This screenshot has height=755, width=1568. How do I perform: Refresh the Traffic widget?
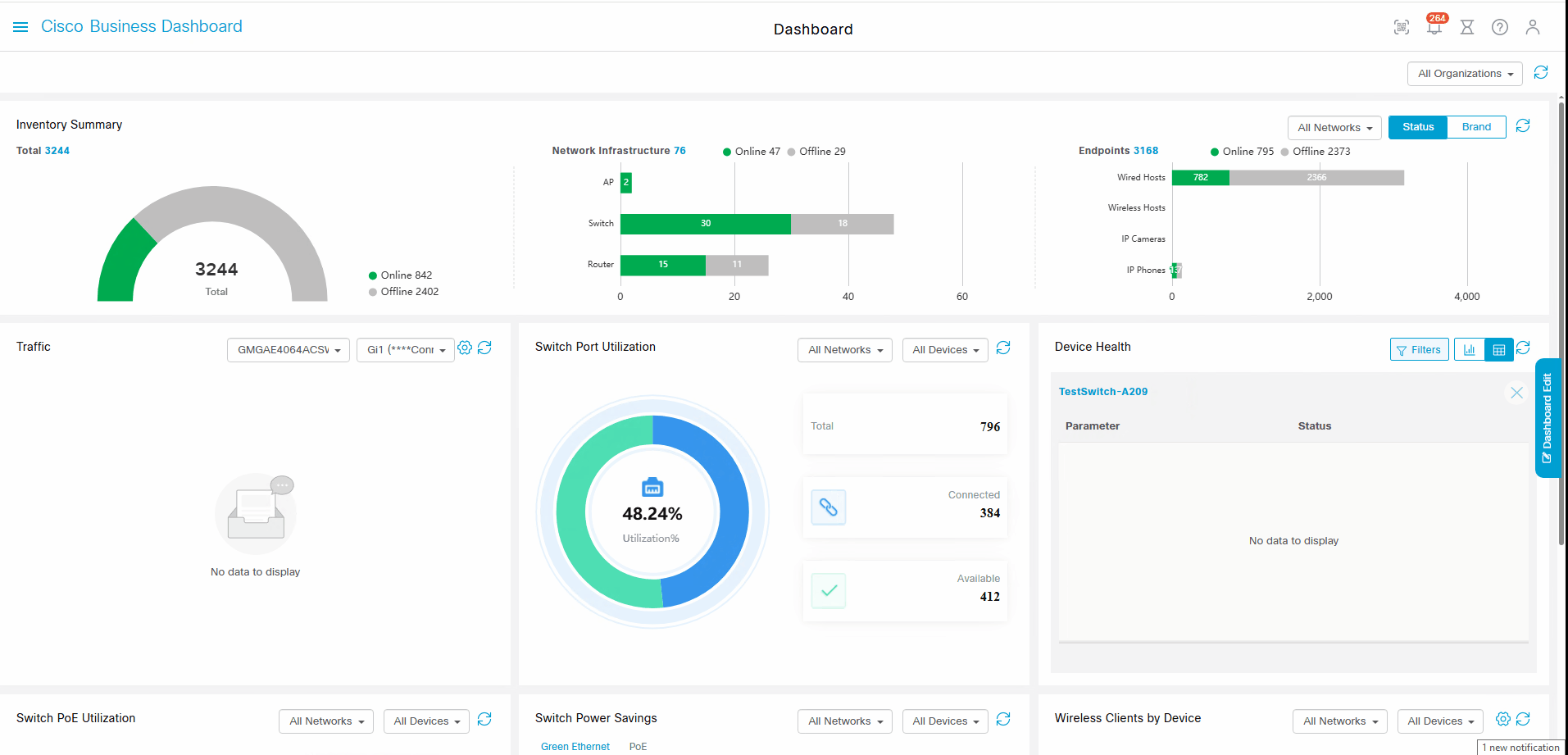click(x=484, y=348)
